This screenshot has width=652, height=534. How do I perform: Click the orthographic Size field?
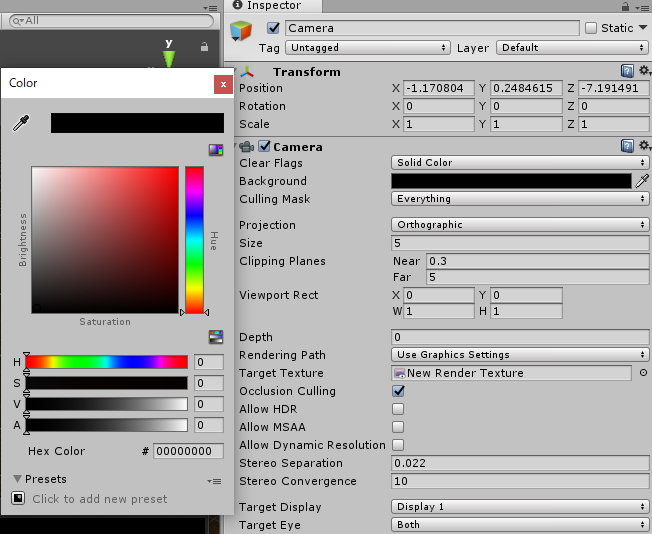tap(520, 243)
